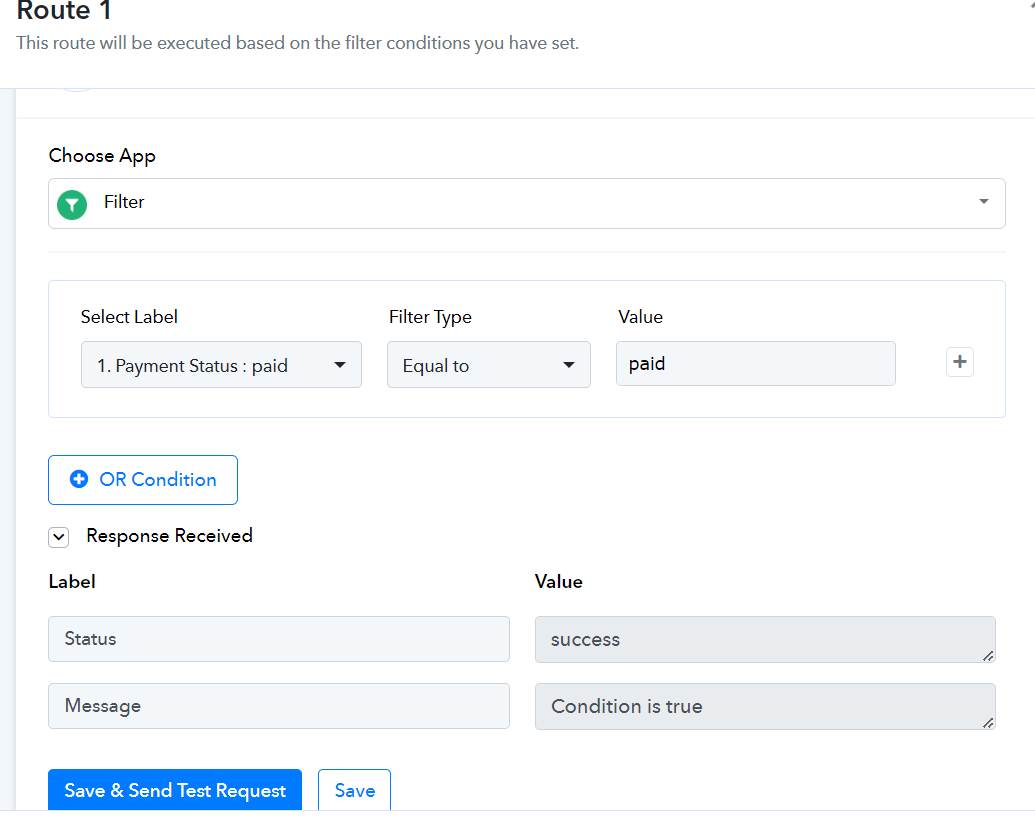Click the Route 1 title
Image resolution: width=1035 pixels, height=822 pixels.
tap(64, 11)
